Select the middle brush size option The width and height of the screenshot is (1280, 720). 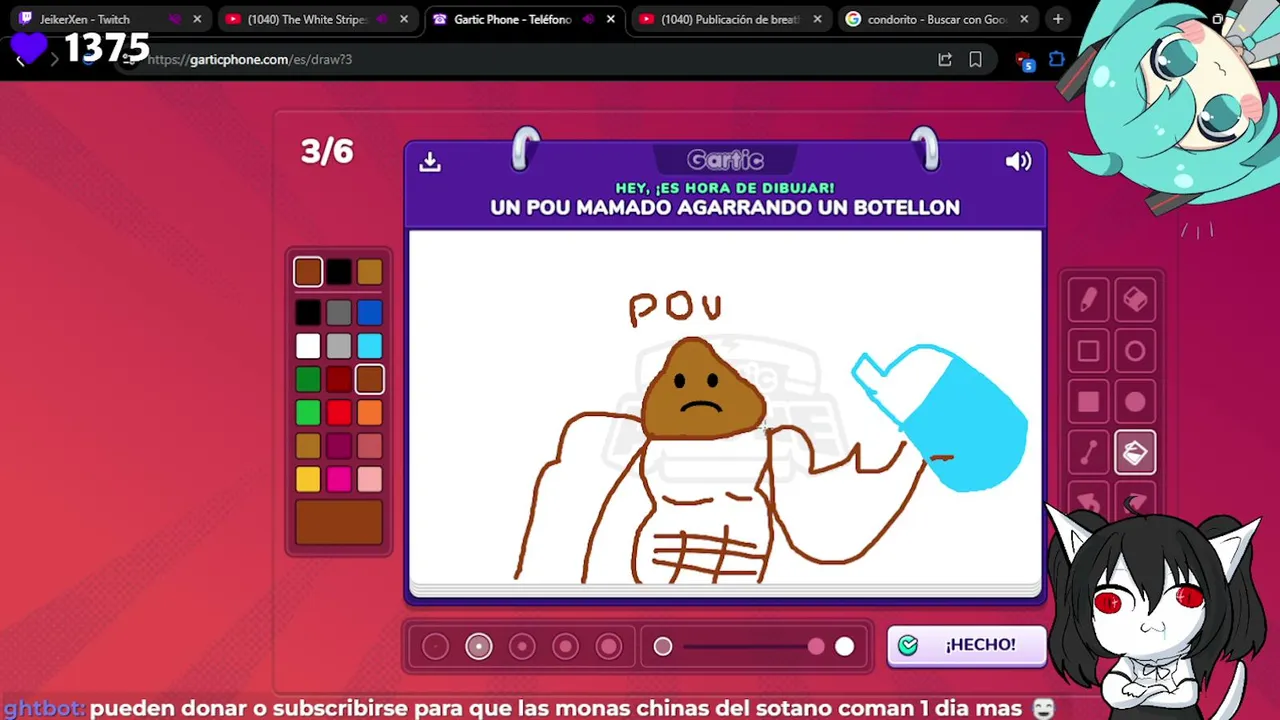pyautogui.click(x=522, y=647)
